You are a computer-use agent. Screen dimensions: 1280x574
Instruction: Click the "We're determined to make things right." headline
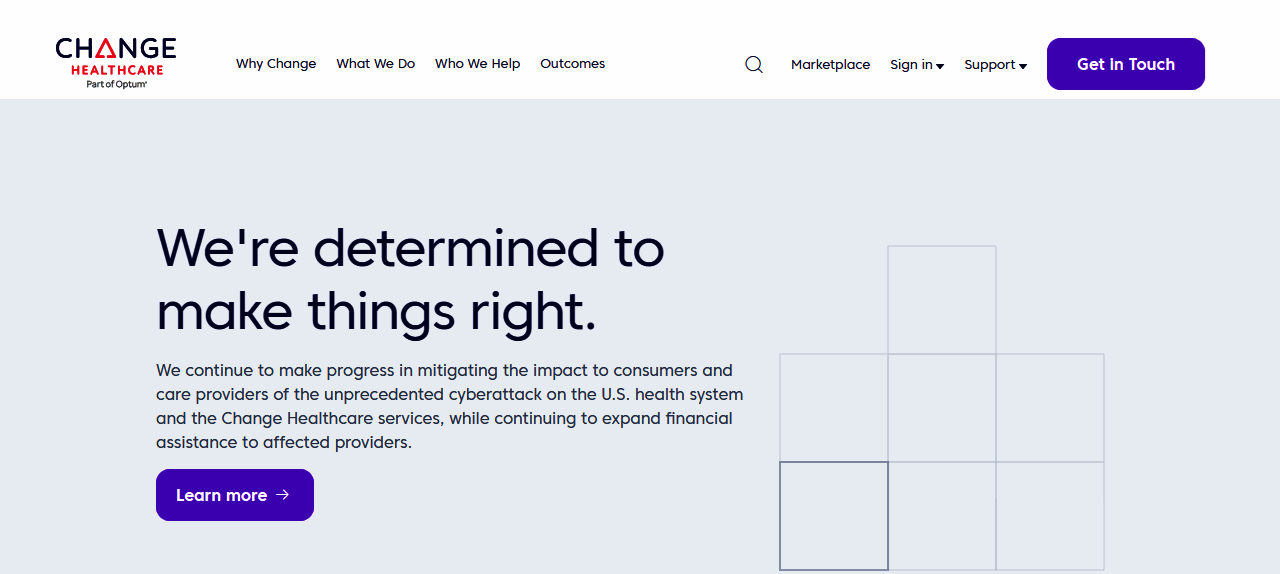(x=410, y=279)
